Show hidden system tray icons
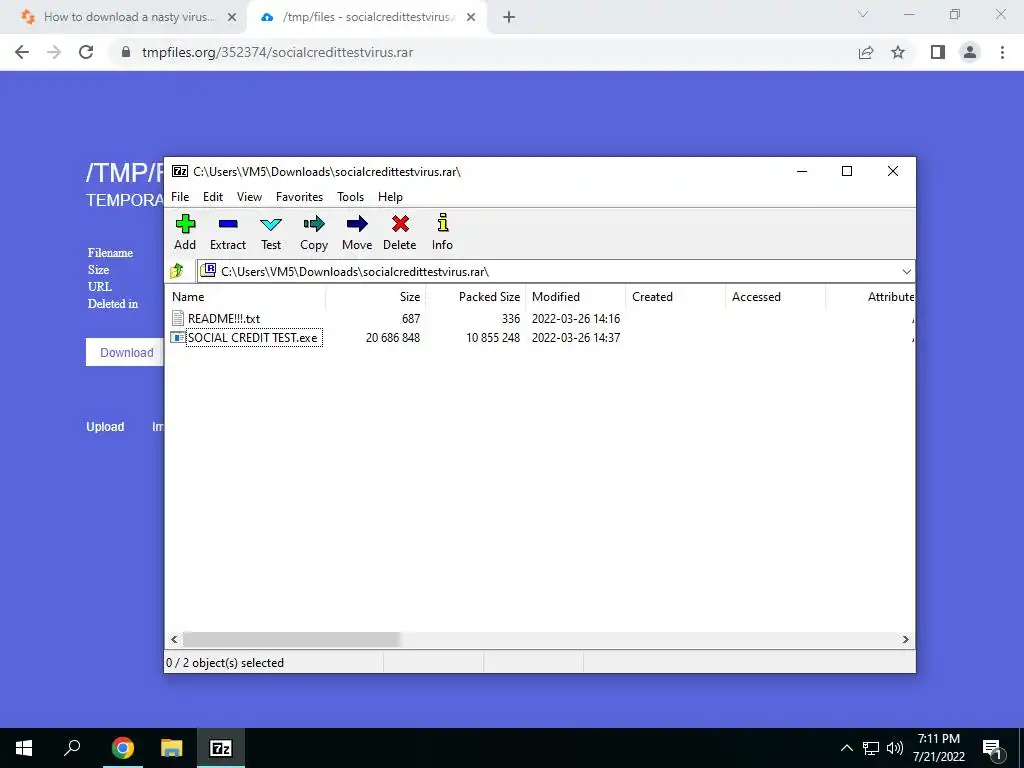 846,748
